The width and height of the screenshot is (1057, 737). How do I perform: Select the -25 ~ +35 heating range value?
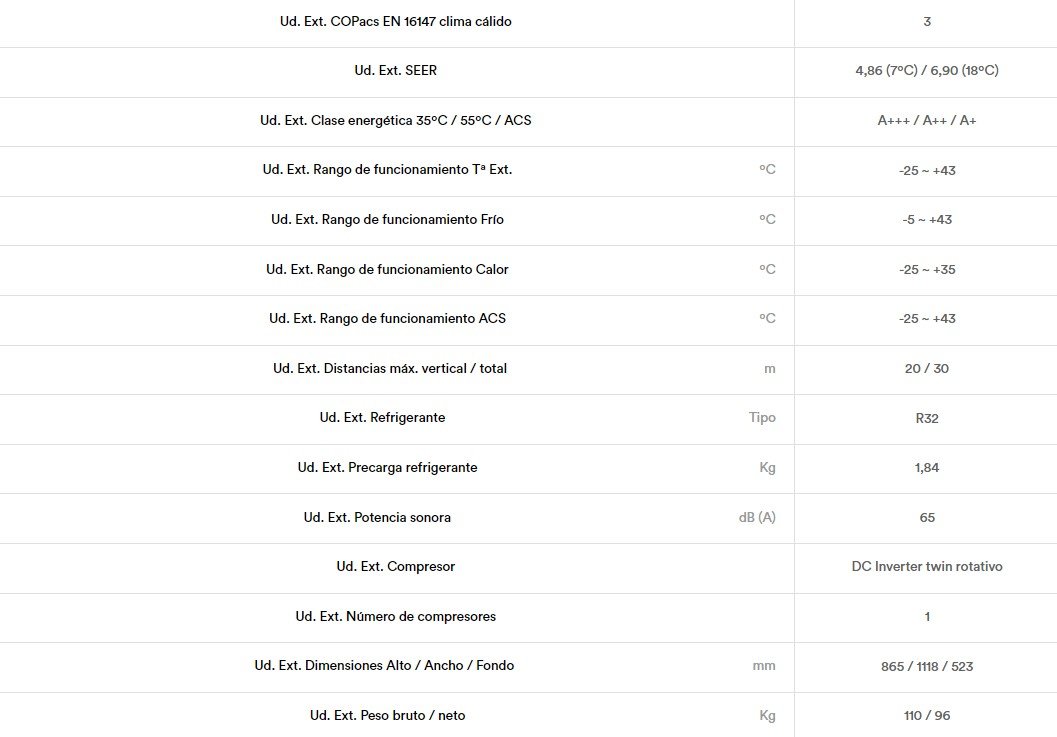click(x=927, y=269)
